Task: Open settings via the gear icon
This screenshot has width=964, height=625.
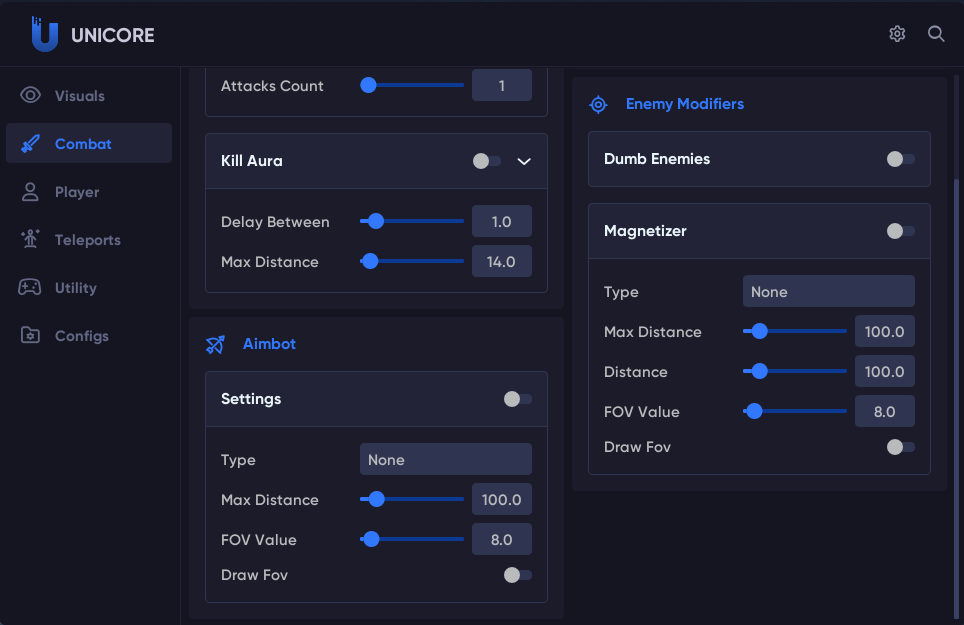Action: pos(897,34)
